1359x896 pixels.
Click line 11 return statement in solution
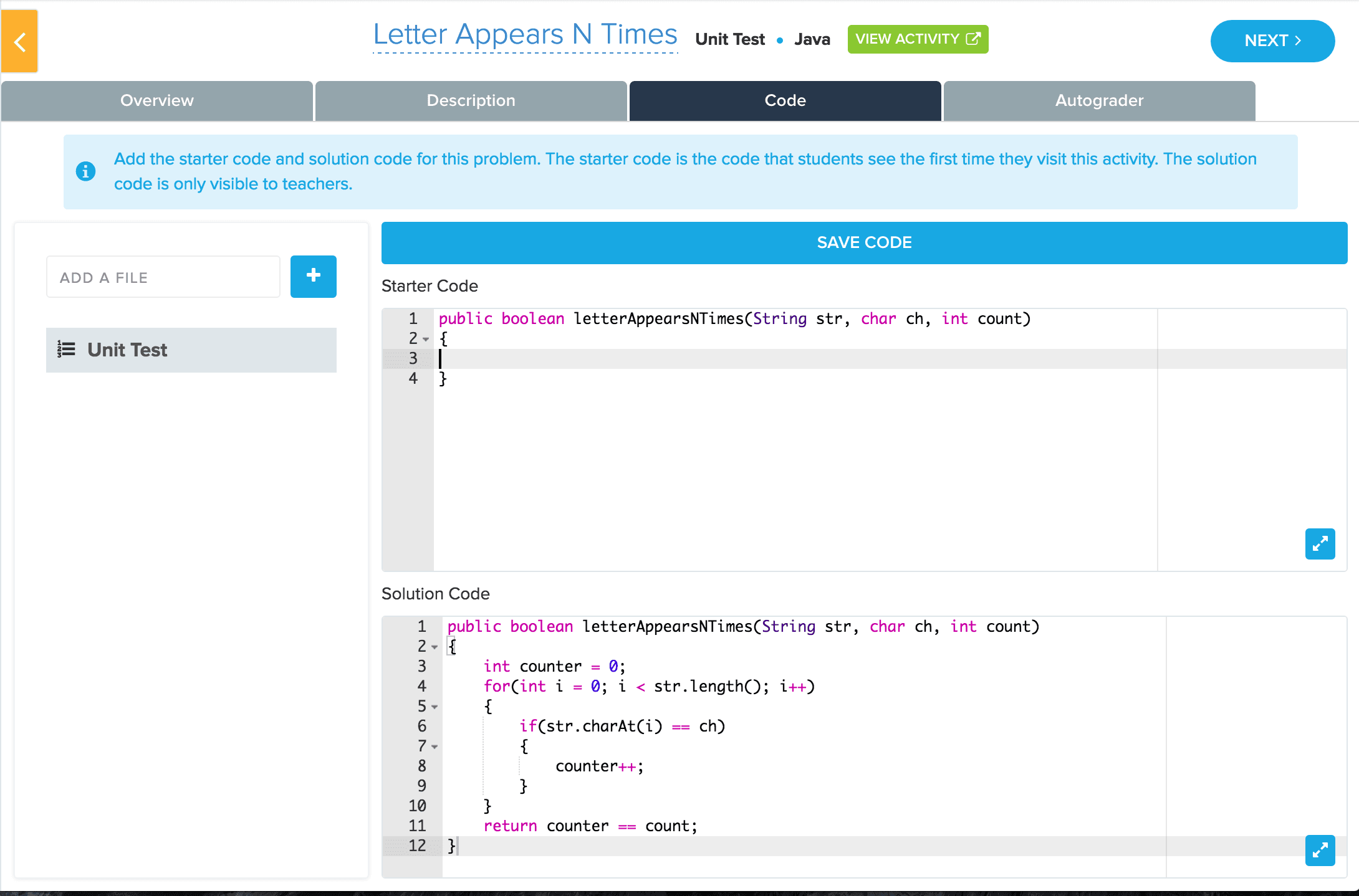pyautogui.click(x=590, y=826)
